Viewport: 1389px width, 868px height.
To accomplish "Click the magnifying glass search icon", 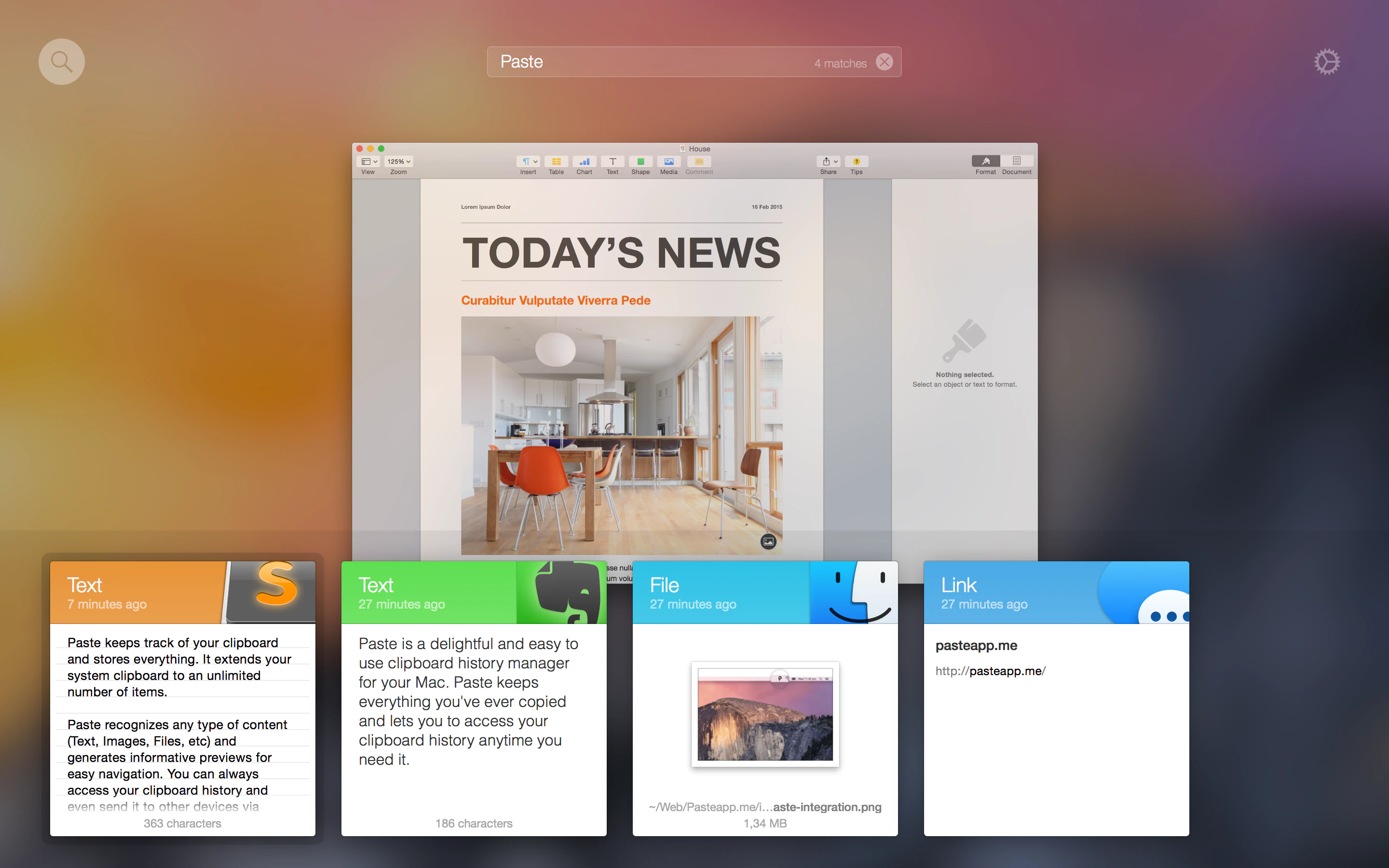I will pyautogui.click(x=61, y=61).
